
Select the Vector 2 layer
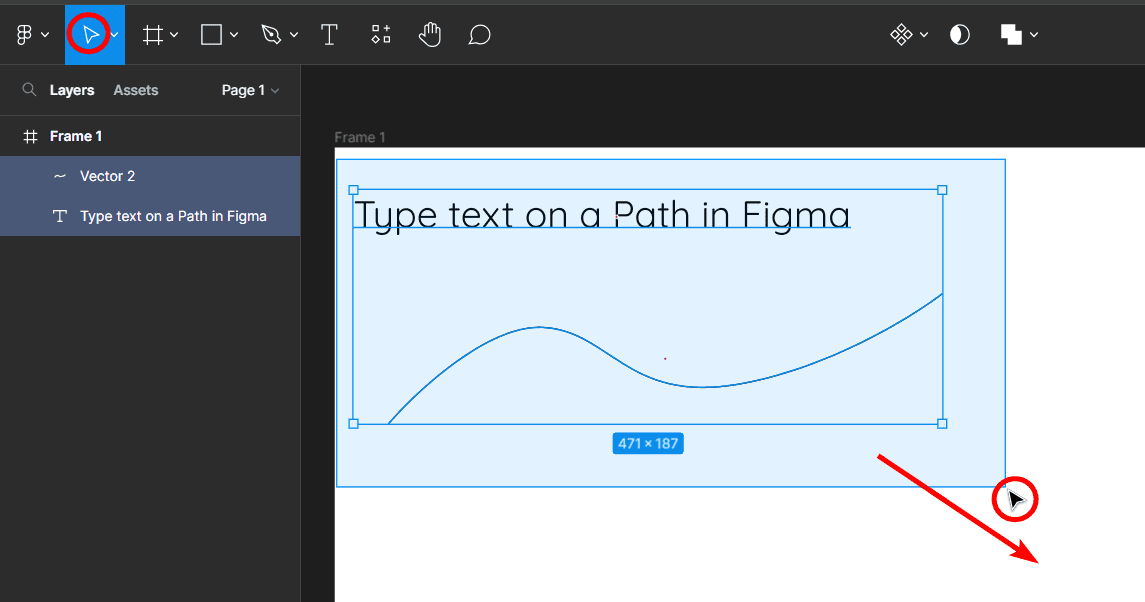pyautogui.click(x=150, y=176)
